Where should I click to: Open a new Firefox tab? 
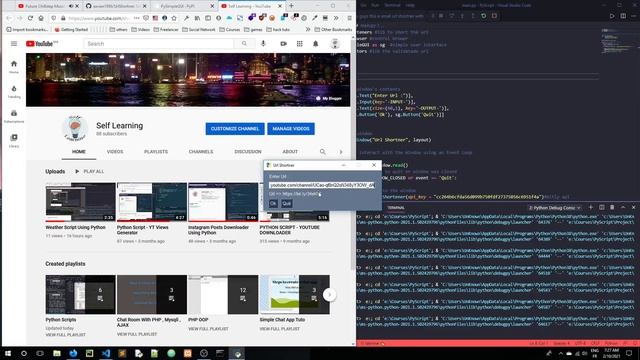point(291,6)
